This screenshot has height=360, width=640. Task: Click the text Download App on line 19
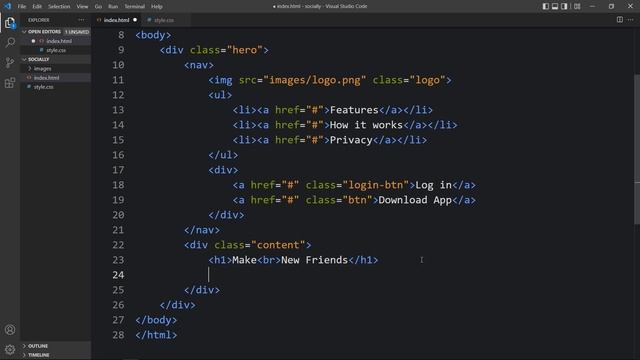click(415, 200)
